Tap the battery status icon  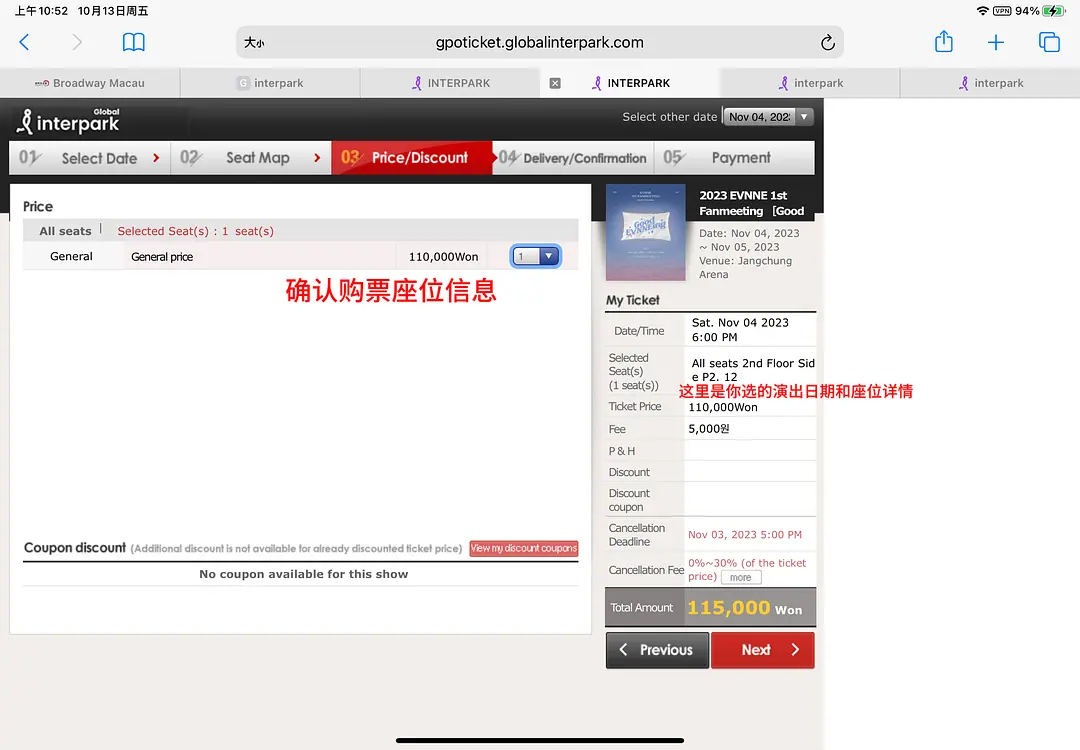1054,11
